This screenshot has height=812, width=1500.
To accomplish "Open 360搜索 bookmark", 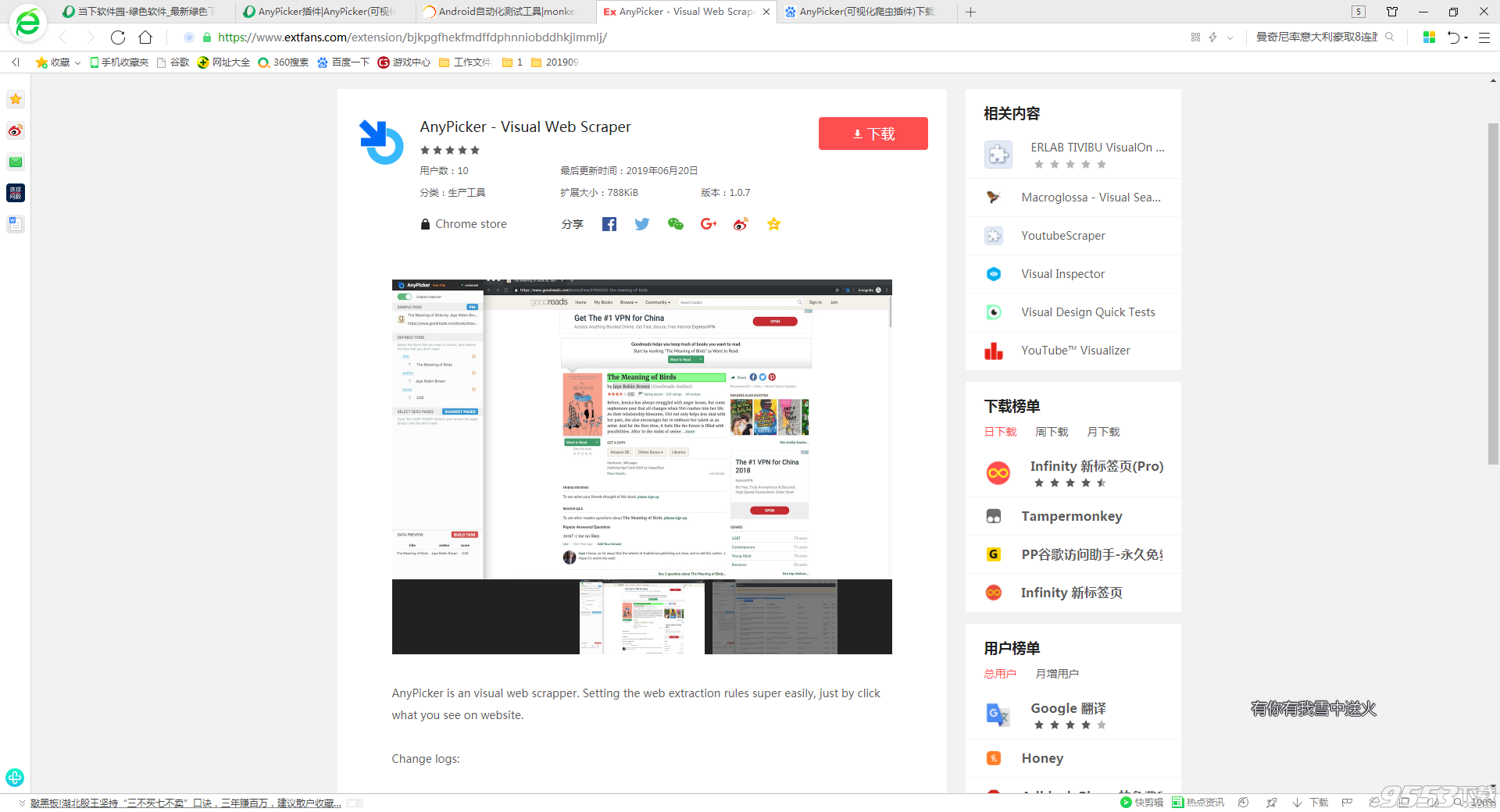I will 284,62.
